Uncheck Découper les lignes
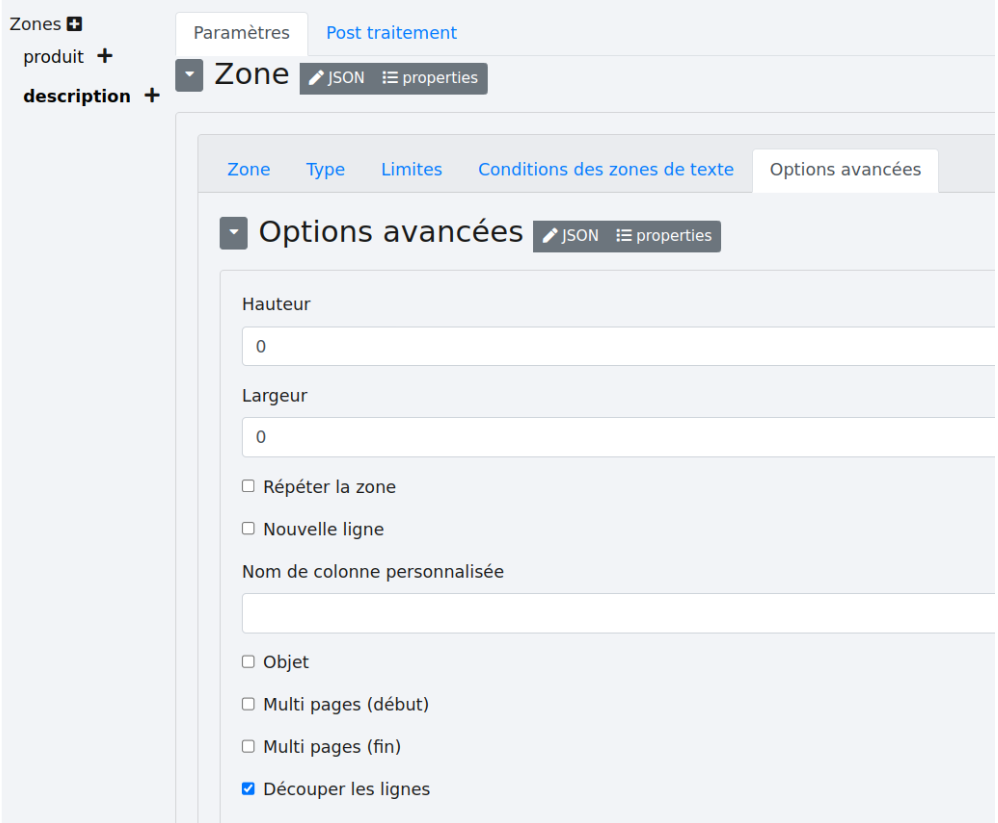Screen dimensions: 998x823 coord(248,789)
